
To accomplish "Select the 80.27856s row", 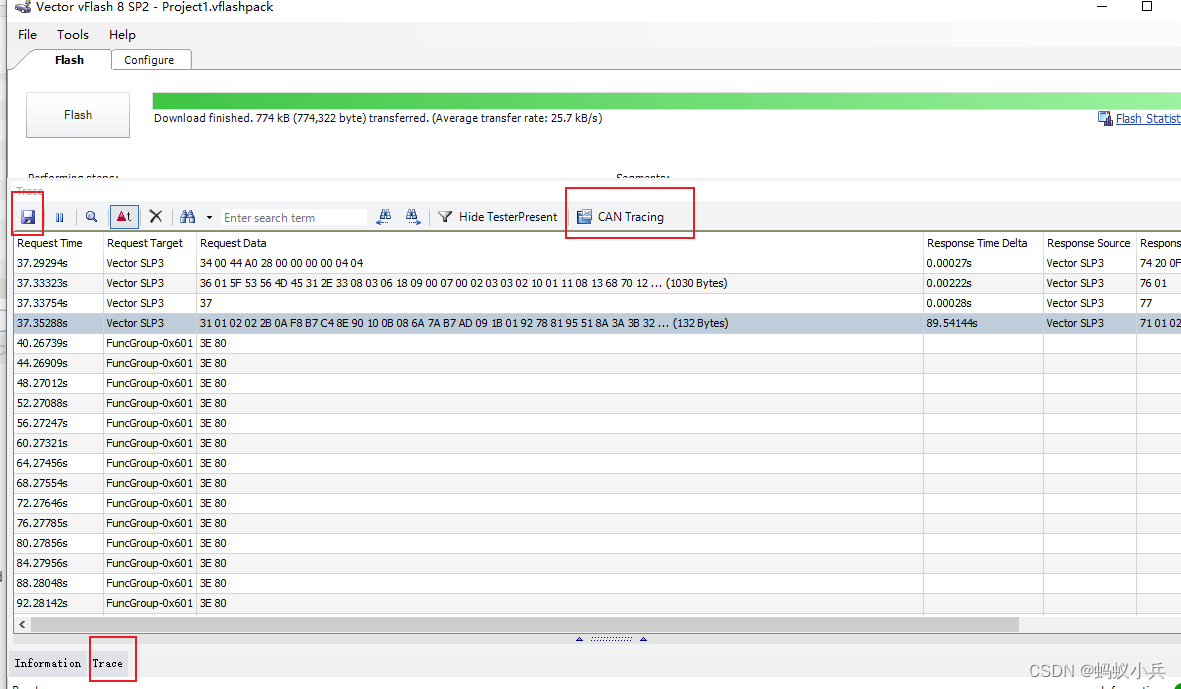I will (x=597, y=543).
